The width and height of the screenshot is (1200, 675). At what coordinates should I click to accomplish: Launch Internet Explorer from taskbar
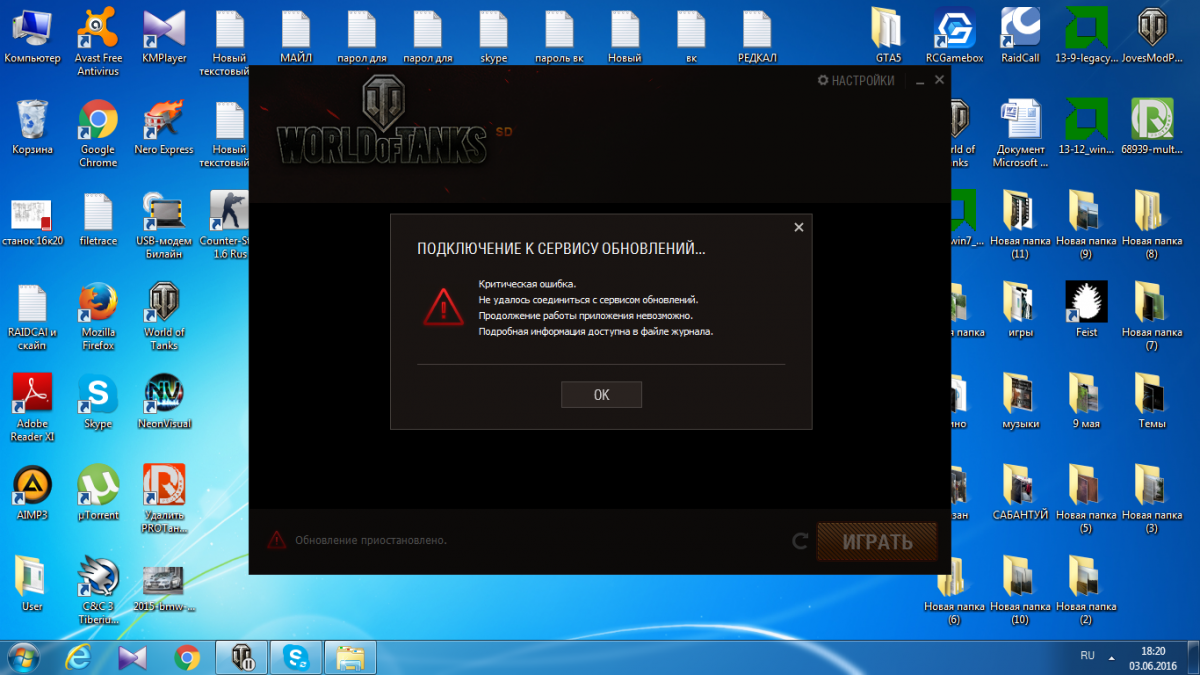79,657
